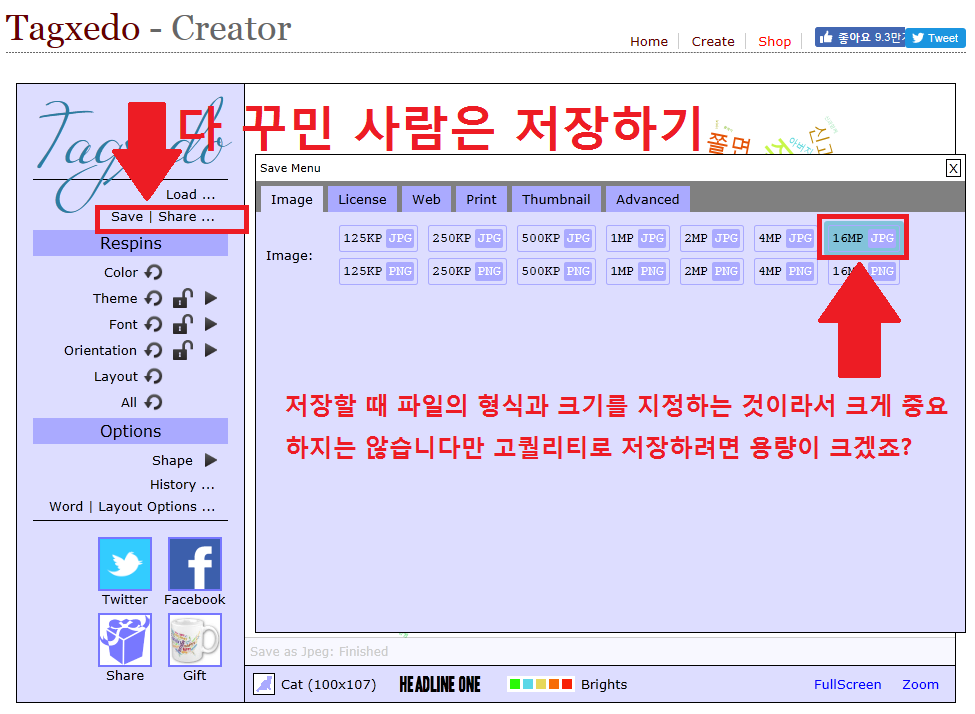Toggle the Orientation lock
Screen dimensions: 975x714
tap(183, 351)
